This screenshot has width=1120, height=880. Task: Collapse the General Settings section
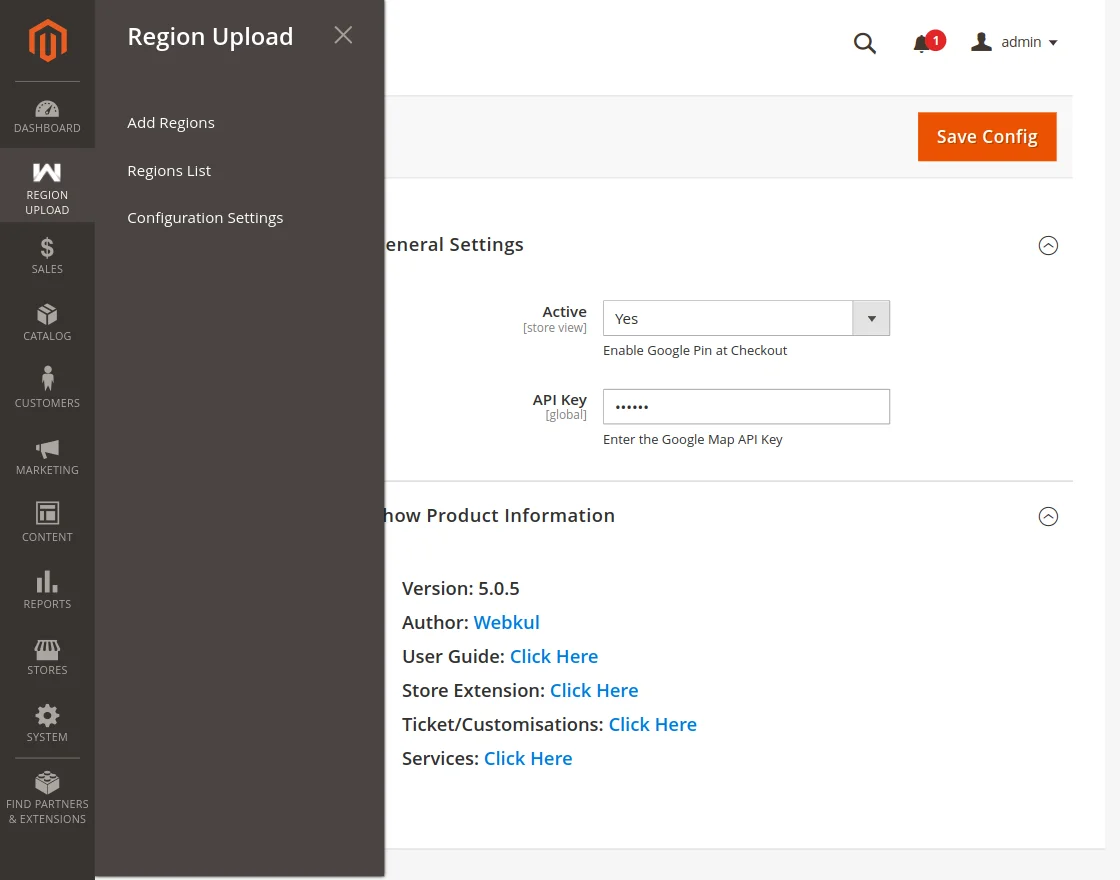(1048, 245)
